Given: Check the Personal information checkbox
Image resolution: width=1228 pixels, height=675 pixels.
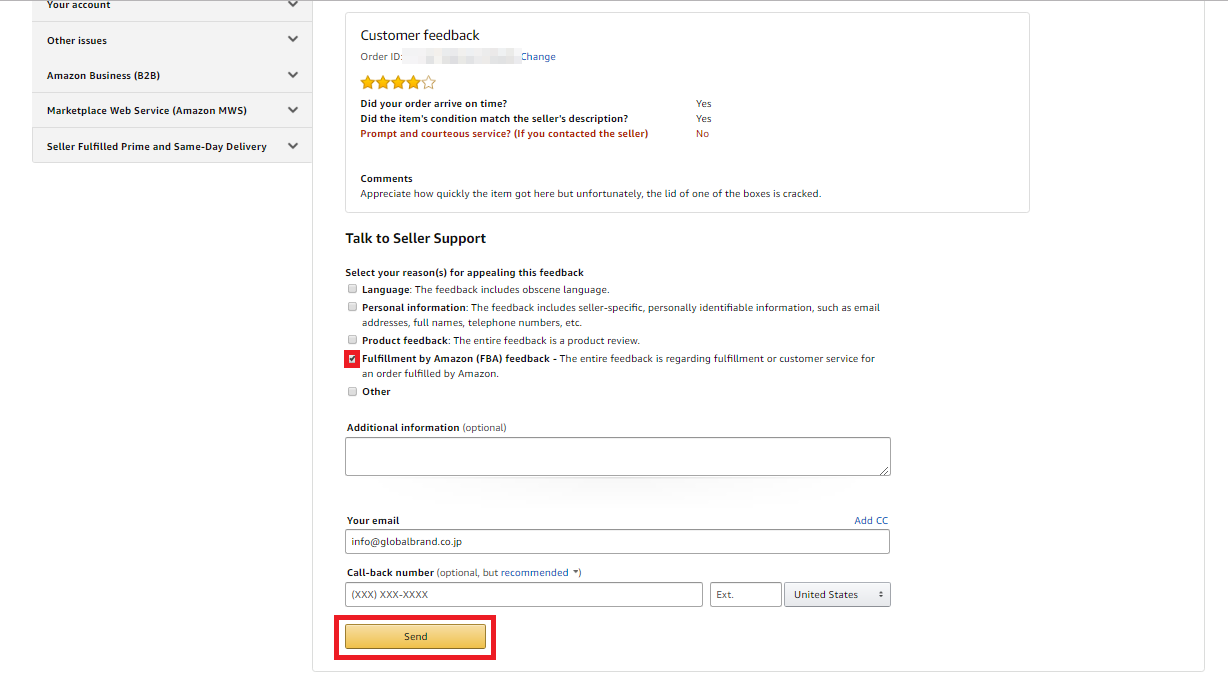Looking at the screenshot, I should pos(352,307).
